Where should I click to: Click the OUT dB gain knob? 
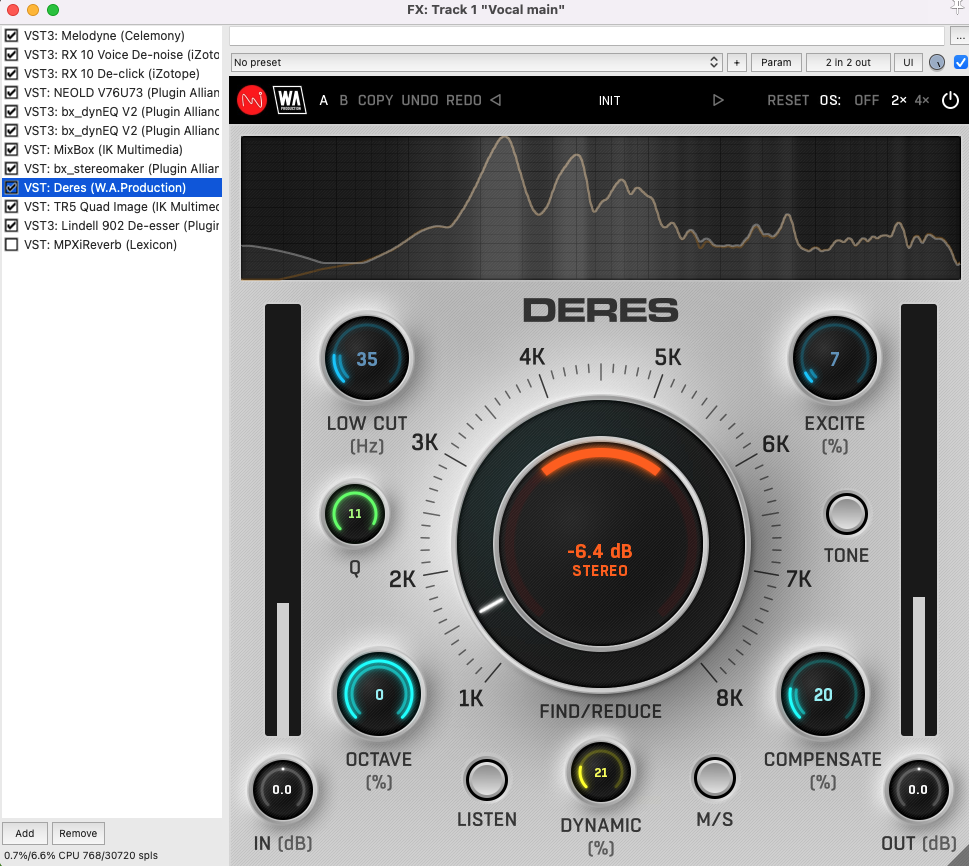(918, 789)
